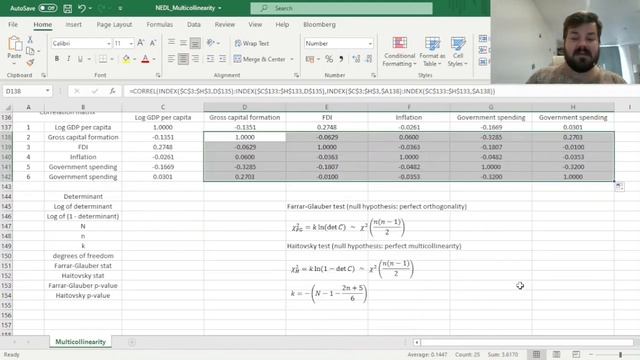Viewport: 640px width, 360px height.
Task: Click Merge & Center button
Action: pyautogui.click(x=260, y=59)
